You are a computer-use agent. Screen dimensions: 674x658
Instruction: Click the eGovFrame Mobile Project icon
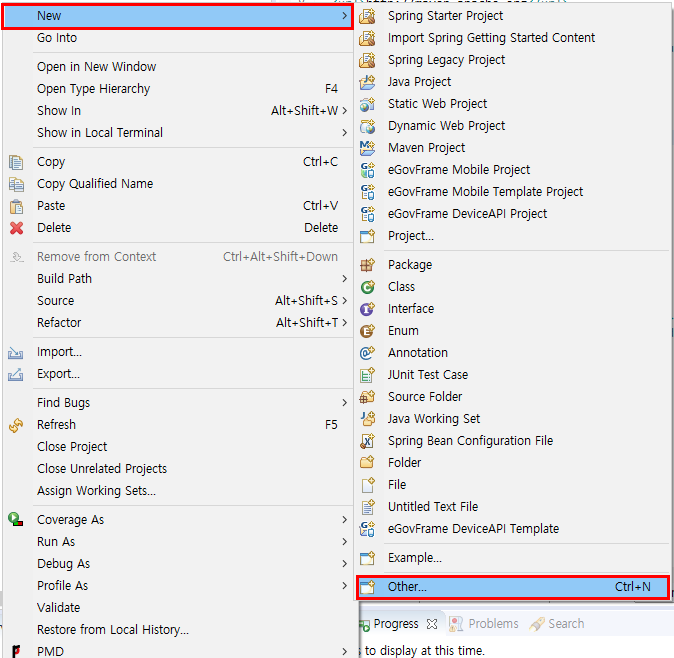pos(367,170)
